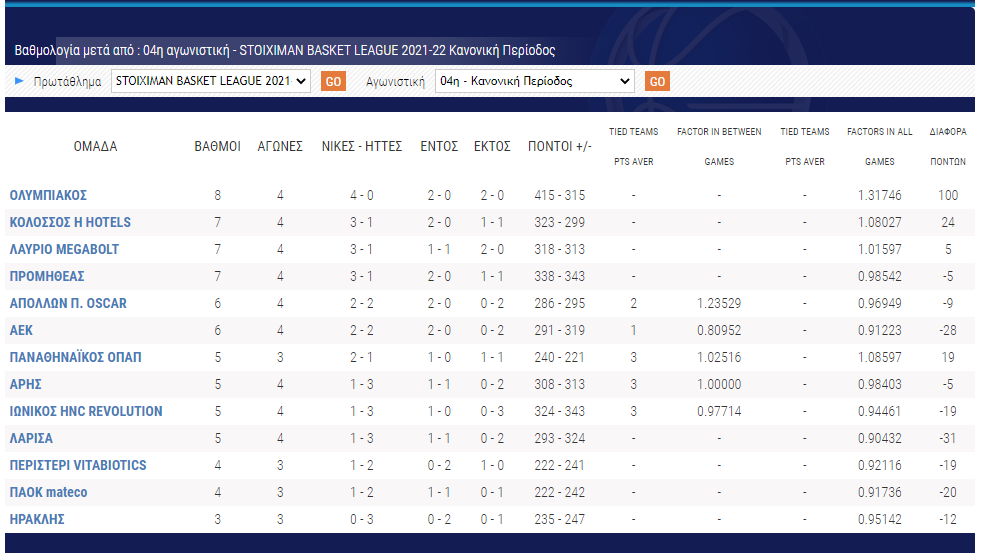Click the ΒΑΘΜΟΙ column header

click(218, 146)
